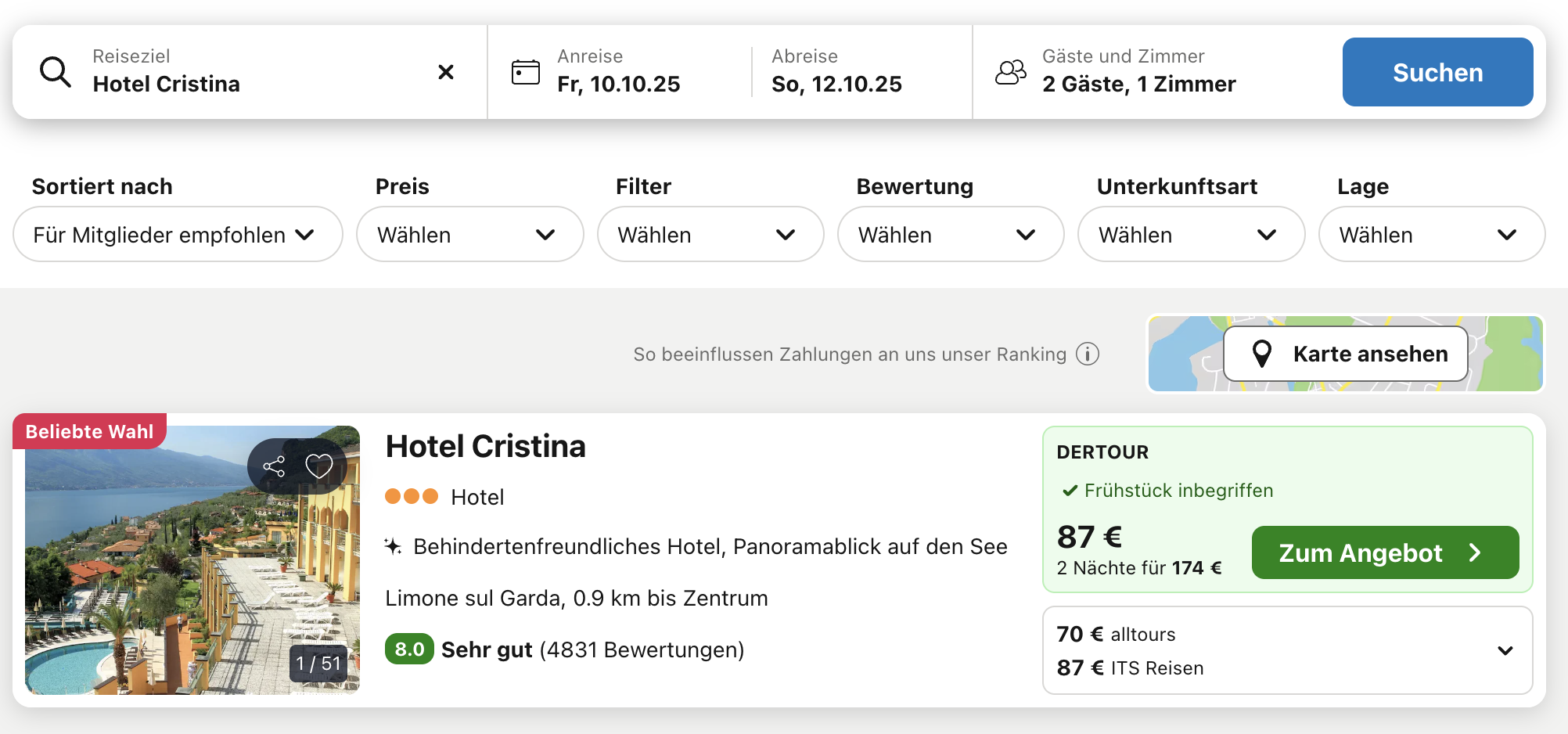Open the 4831 Bewertungen reviews

(x=642, y=649)
